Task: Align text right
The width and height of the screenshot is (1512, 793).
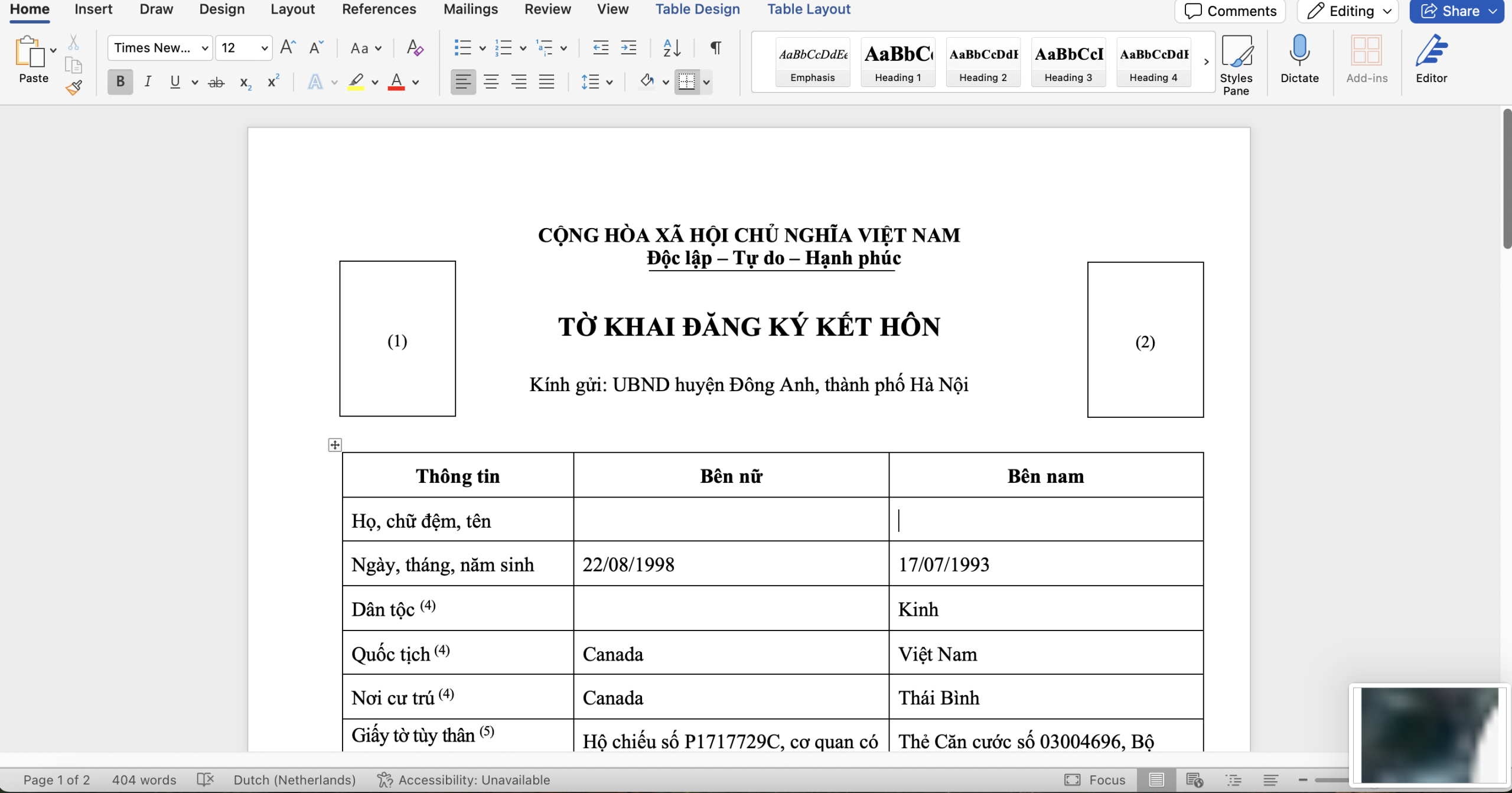Action: 519,82
